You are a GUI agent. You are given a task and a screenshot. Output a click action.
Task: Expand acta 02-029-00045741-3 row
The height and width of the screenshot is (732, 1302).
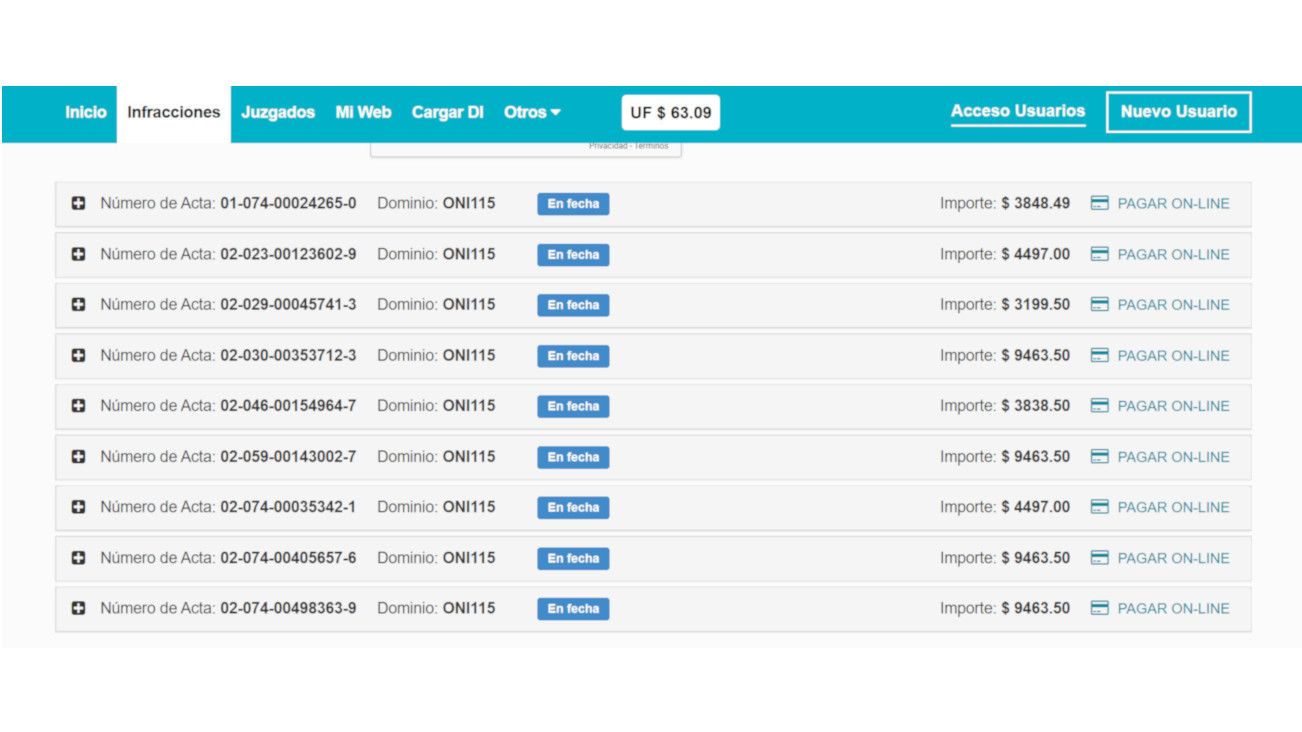78,305
